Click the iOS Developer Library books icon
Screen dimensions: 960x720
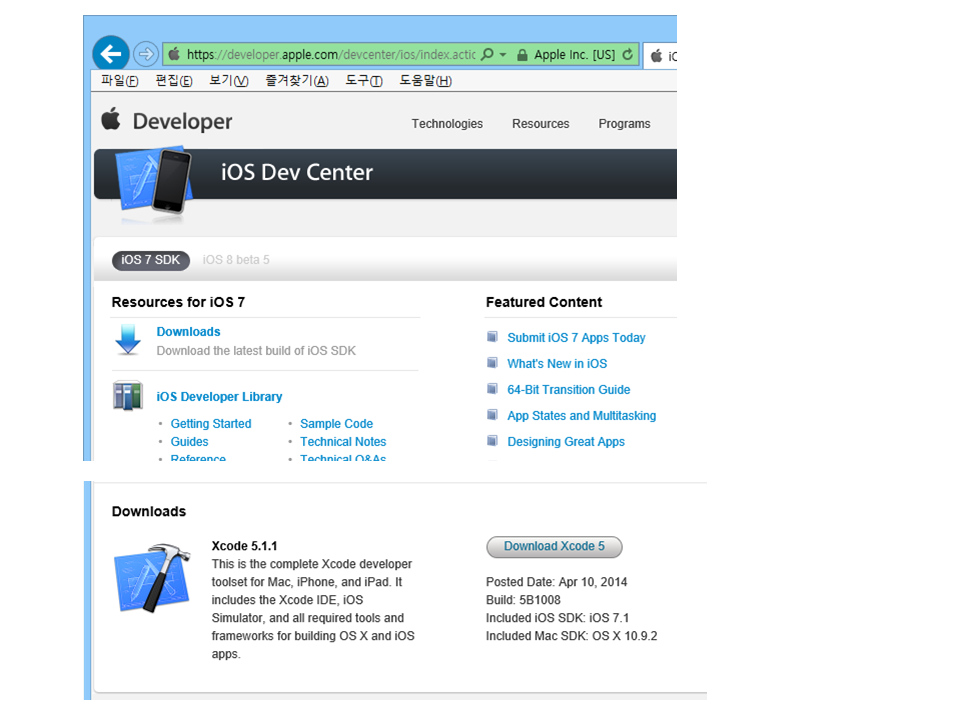coord(128,396)
